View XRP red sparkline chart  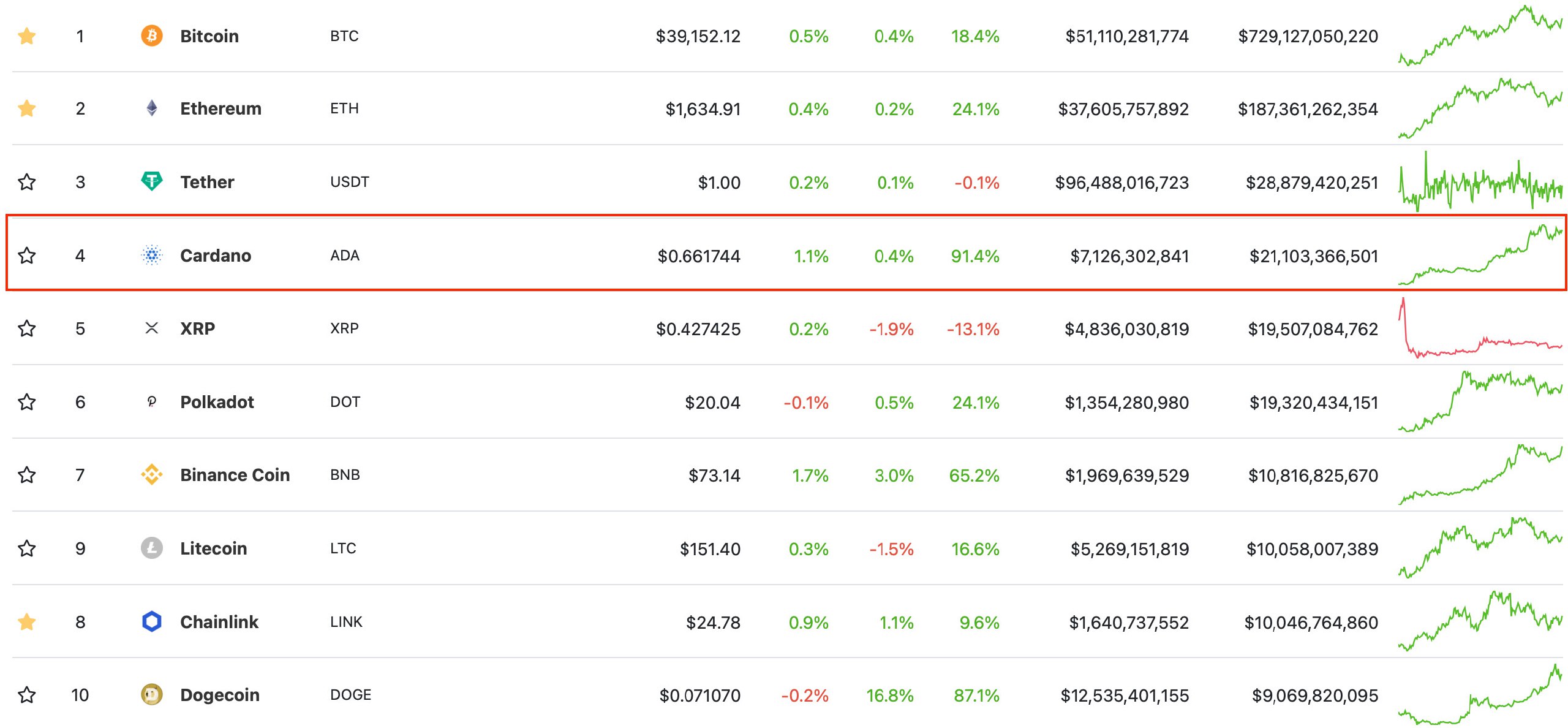(1480, 328)
